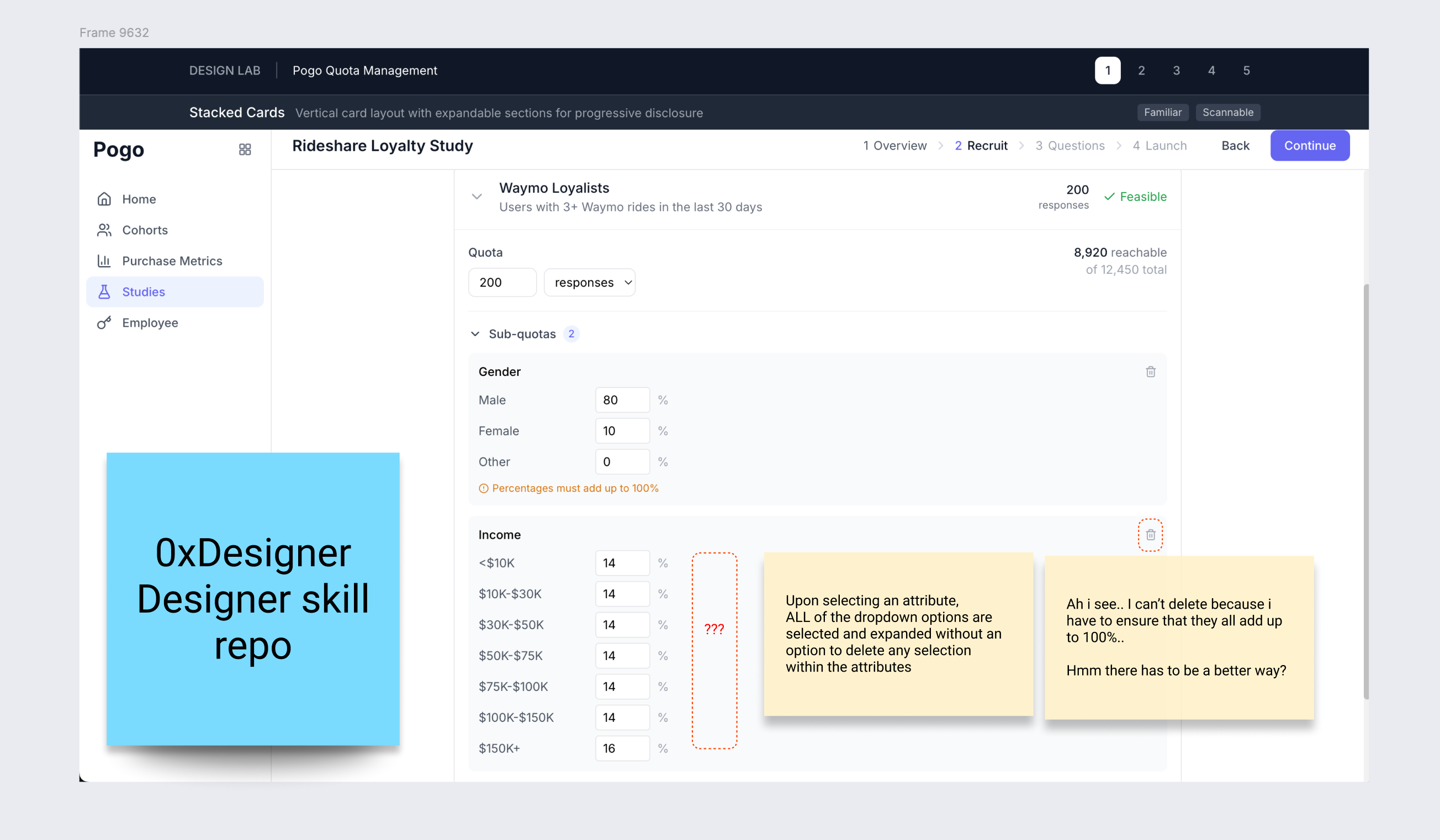Click the Purchase Metrics chart icon

(104, 260)
